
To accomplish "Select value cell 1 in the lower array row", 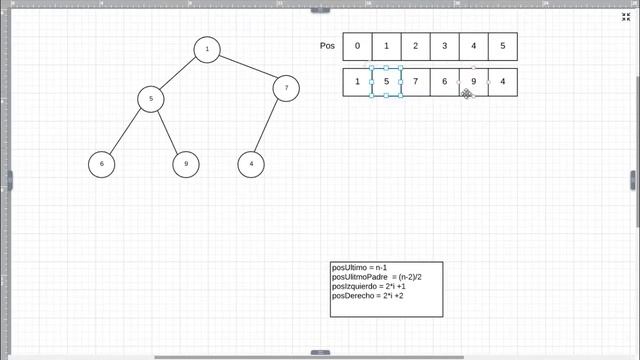I will (x=358, y=82).
